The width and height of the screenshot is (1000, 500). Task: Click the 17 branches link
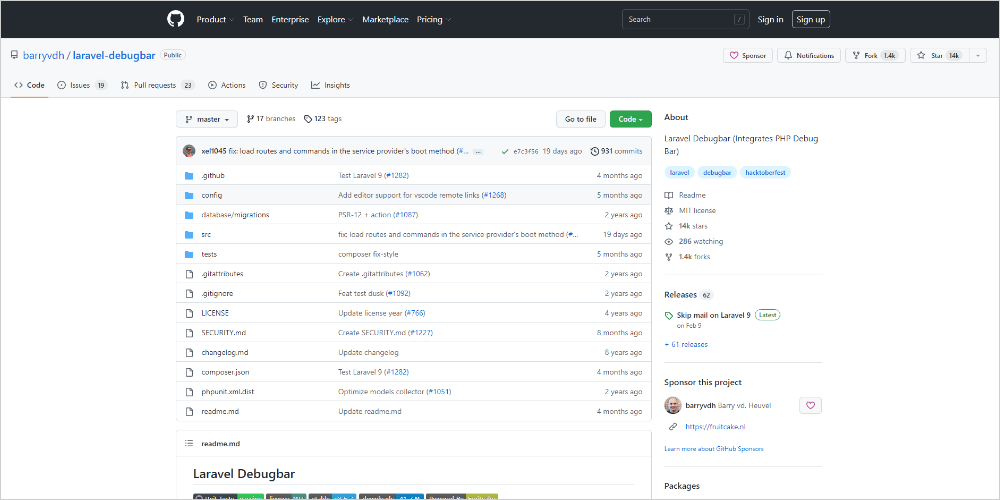click(x=271, y=119)
